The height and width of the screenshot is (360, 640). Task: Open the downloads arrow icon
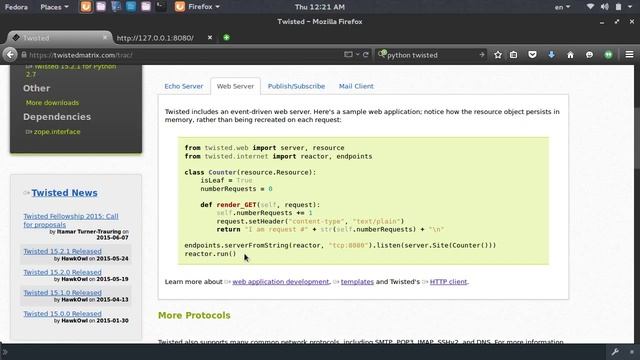click(551, 55)
